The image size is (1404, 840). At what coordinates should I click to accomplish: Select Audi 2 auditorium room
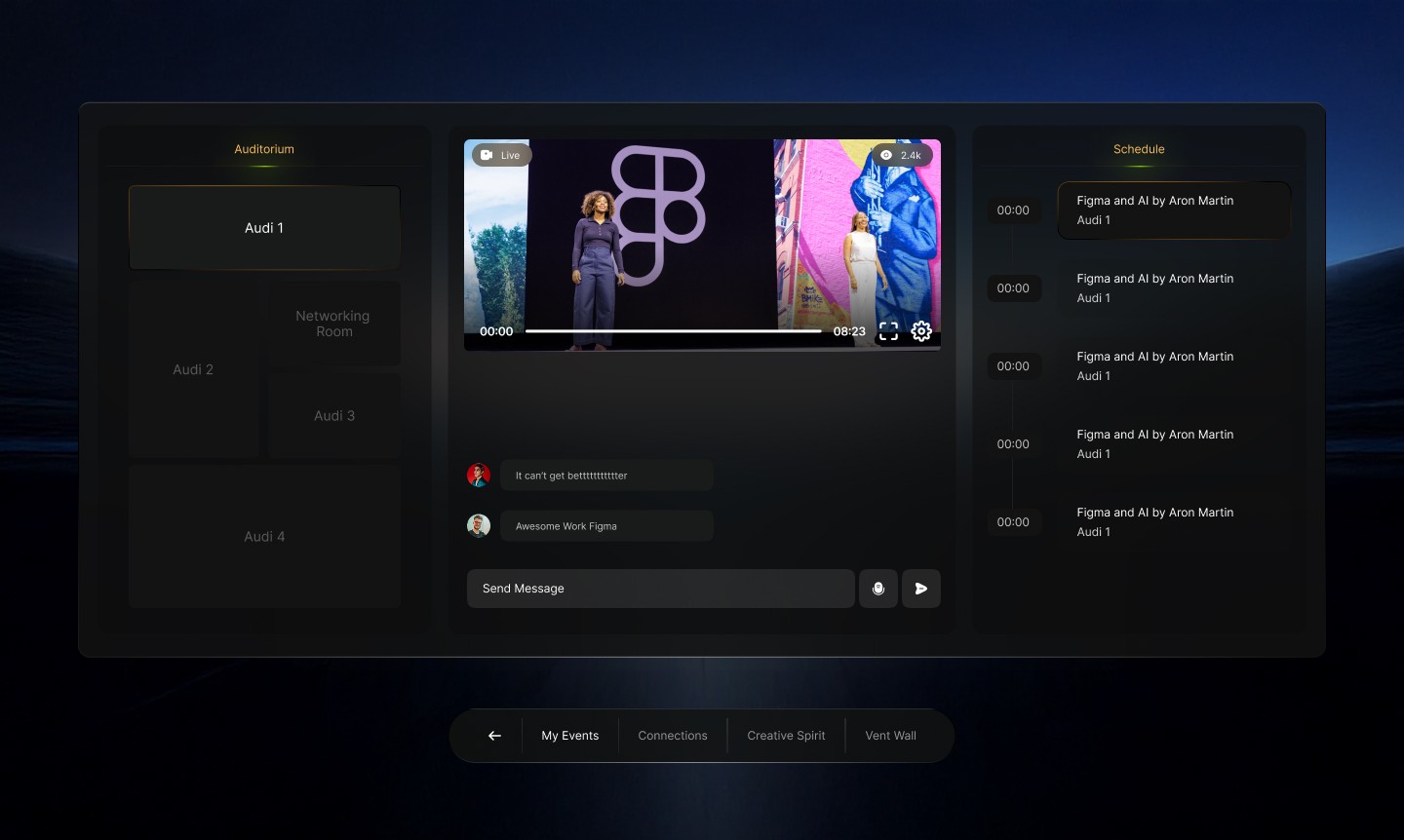193,369
